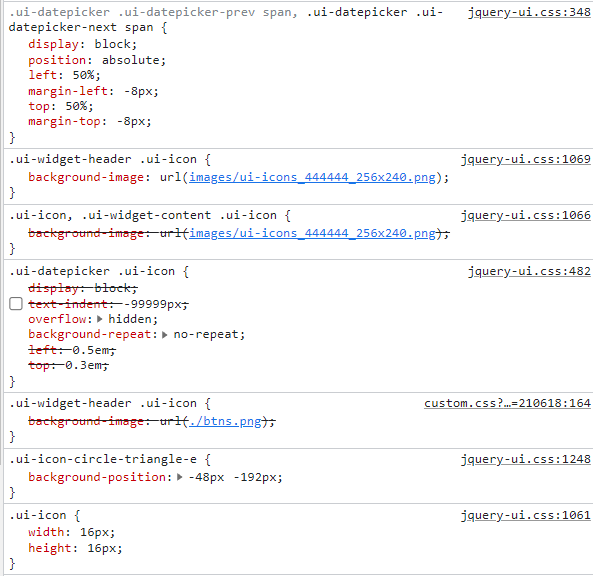Click the .ui-widget-header .ui-icon selector at jquery-ui.css:1069
The width and height of the screenshot is (593, 576).
[103, 159]
